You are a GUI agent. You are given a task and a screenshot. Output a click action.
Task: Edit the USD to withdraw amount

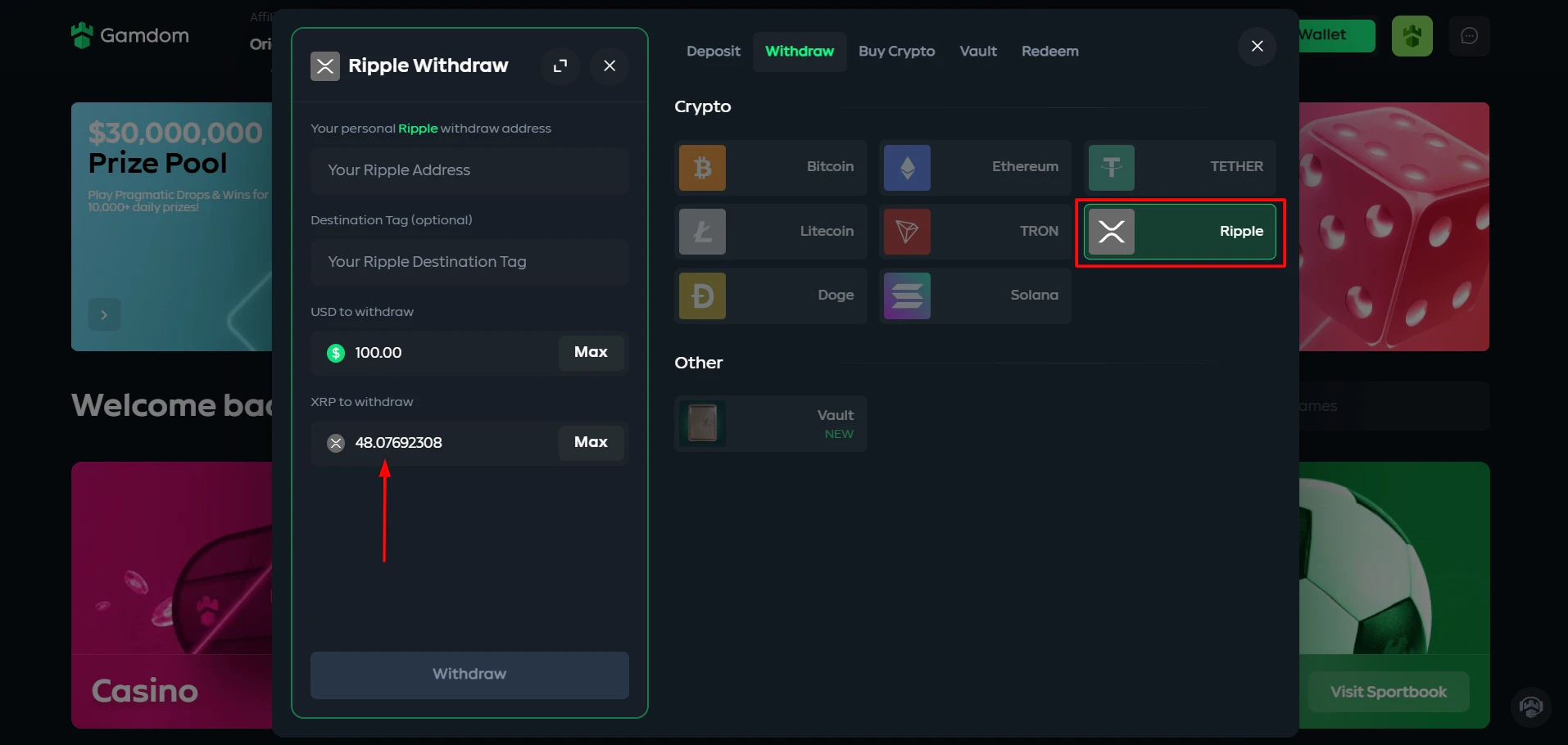pyautogui.click(x=434, y=353)
